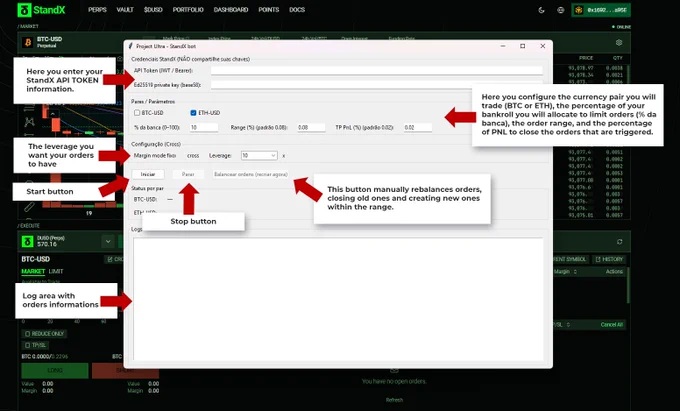Image resolution: width=680 pixels, height=411 pixels.
Task: Click the PRICE column header in the order book
Action: 586,58
